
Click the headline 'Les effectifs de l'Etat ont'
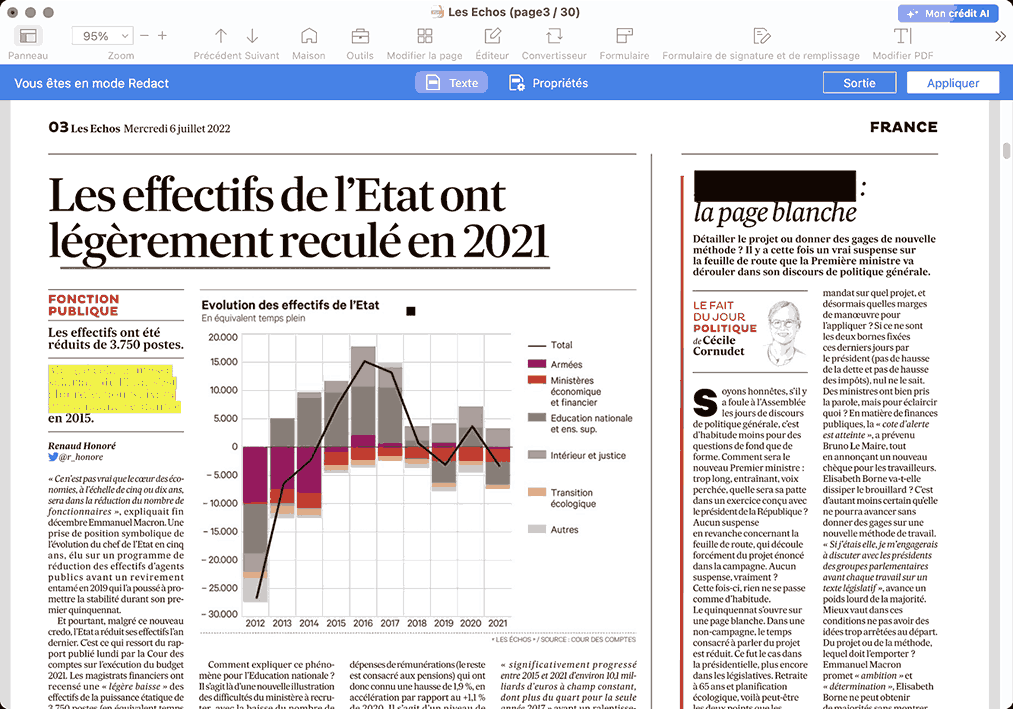(277, 195)
